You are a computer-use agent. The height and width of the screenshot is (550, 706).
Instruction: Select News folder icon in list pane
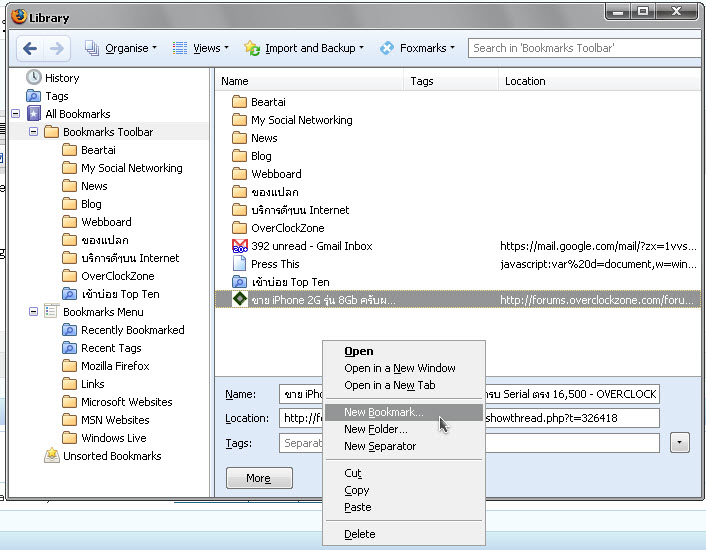(x=240, y=138)
